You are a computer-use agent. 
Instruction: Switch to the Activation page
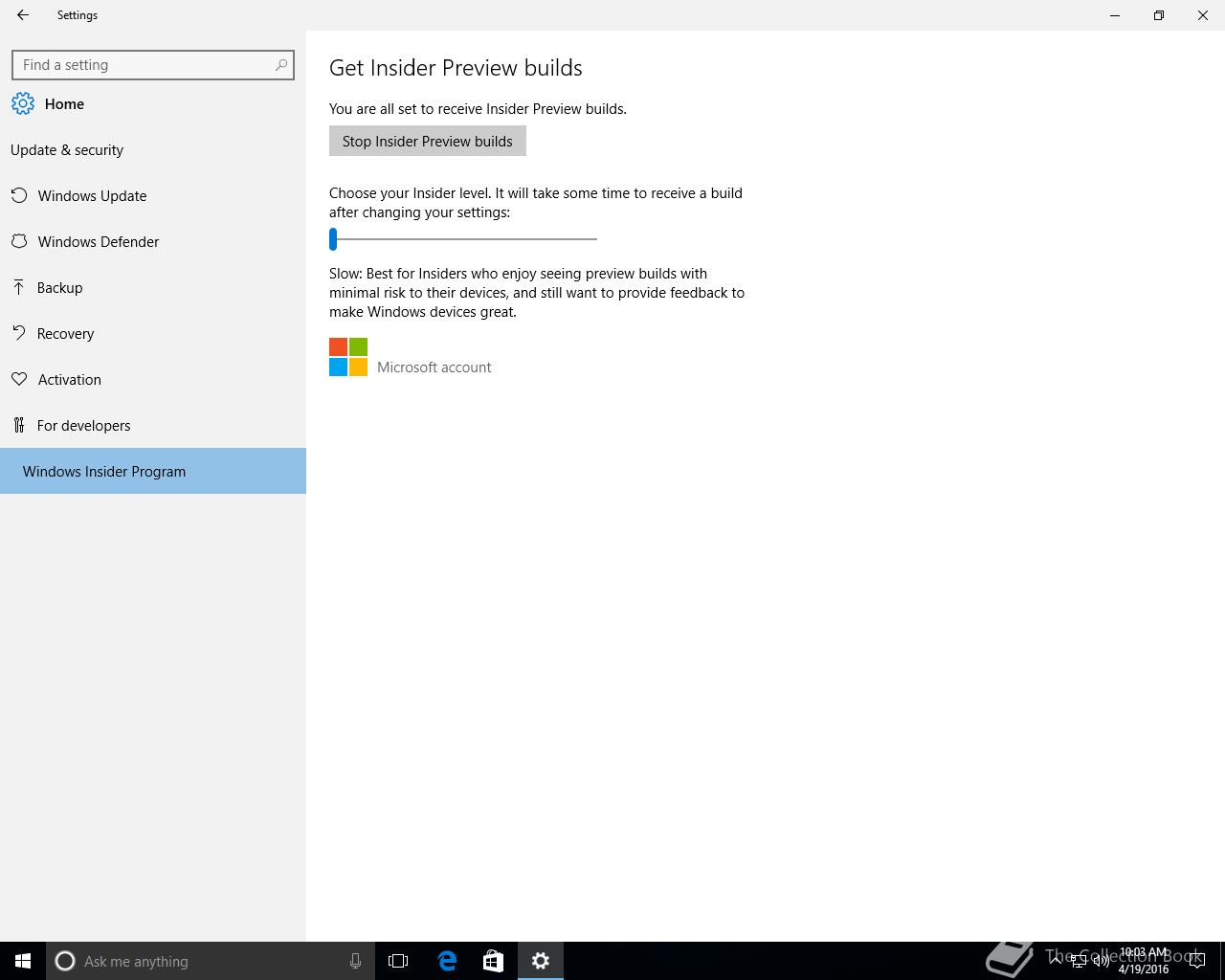[153, 380]
